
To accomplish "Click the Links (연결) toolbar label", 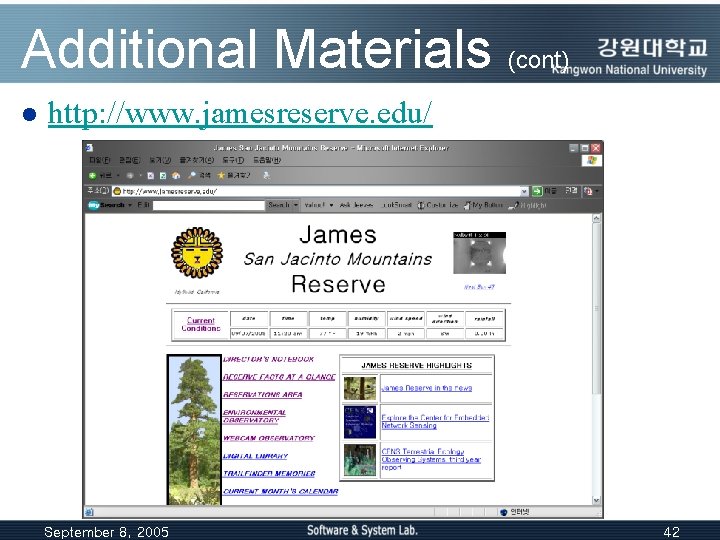I will point(571,191).
